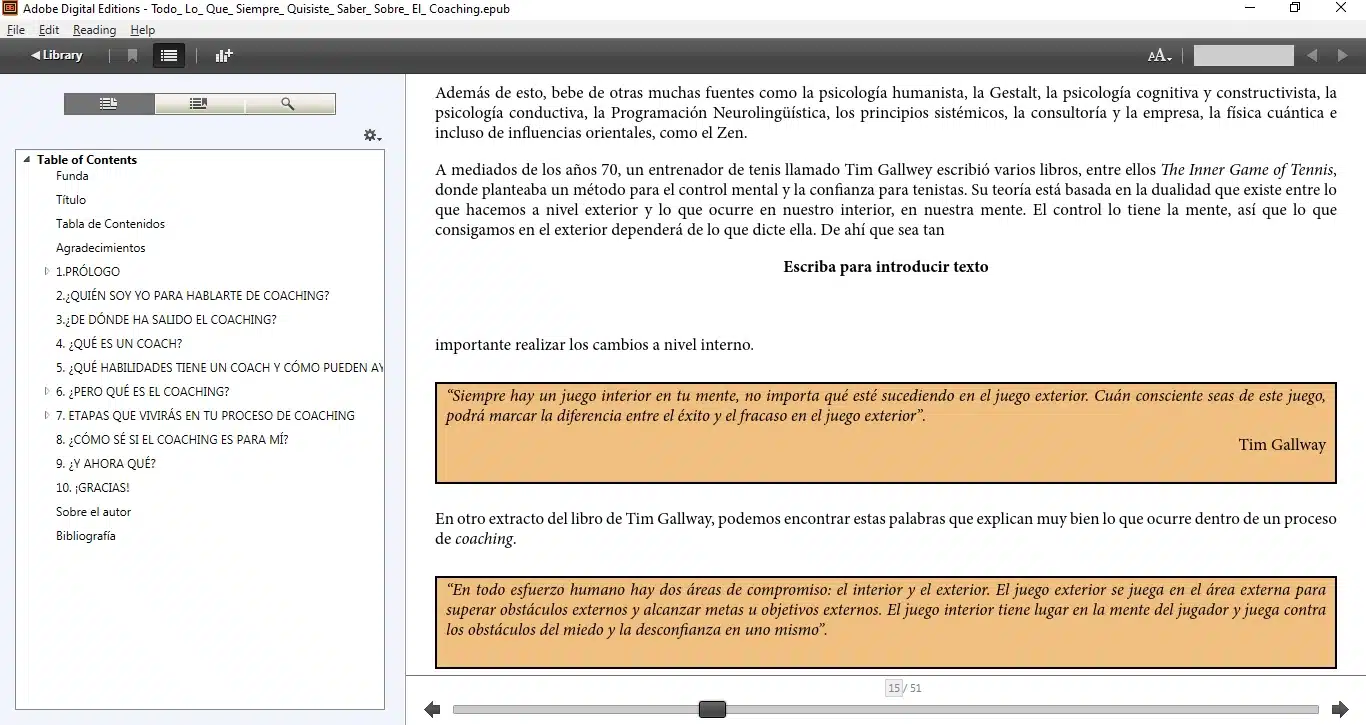The width and height of the screenshot is (1366, 725).
Task: Open the Help menu
Action: pyautogui.click(x=143, y=30)
